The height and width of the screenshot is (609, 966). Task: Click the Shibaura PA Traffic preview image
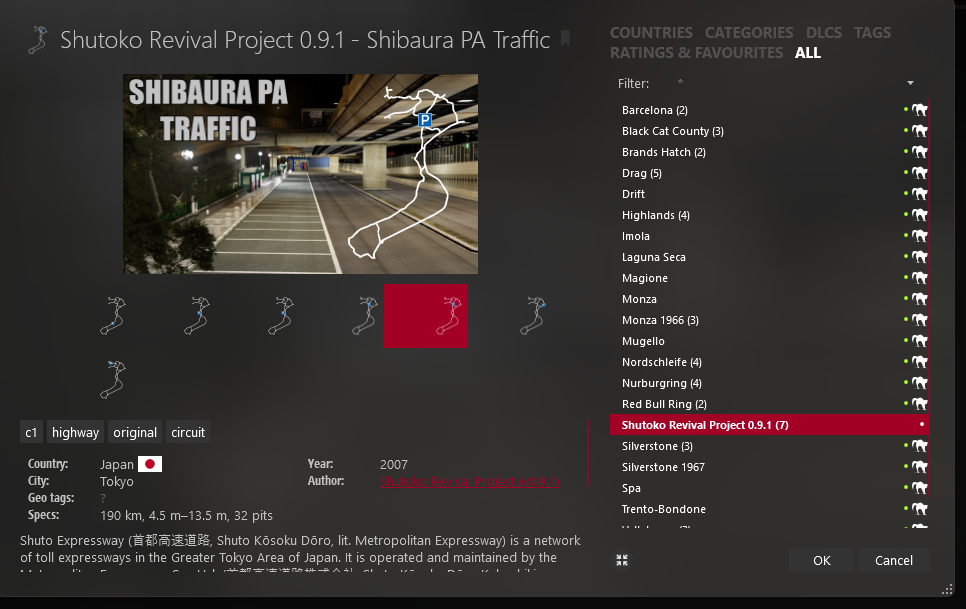[x=301, y=174]
